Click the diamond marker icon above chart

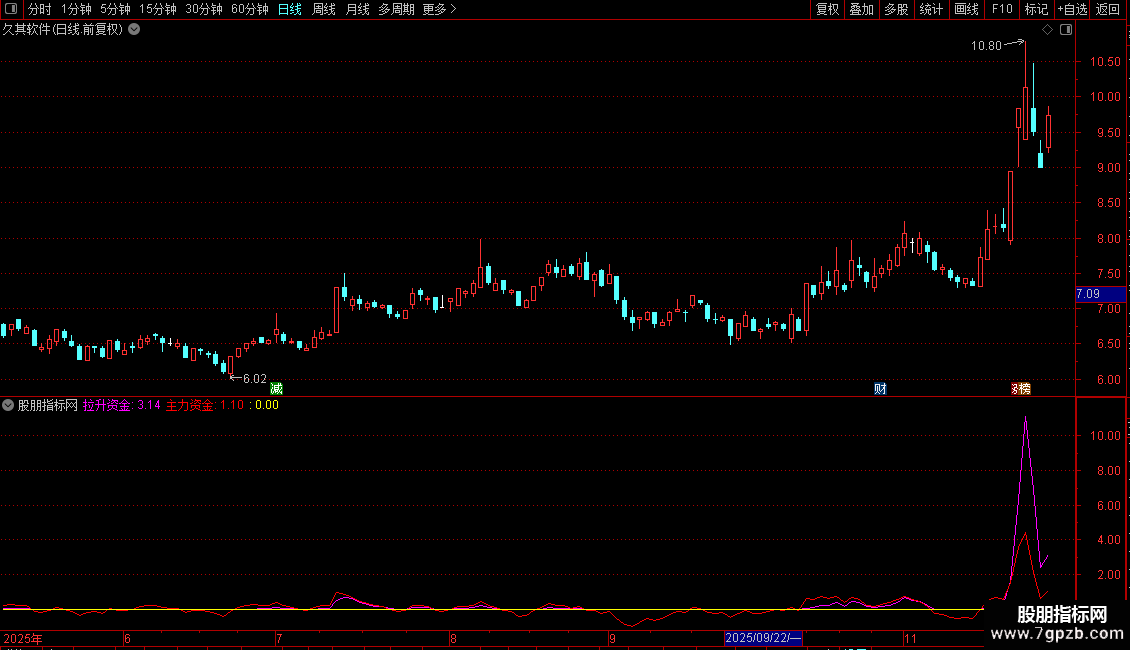tap(1047, 30)
